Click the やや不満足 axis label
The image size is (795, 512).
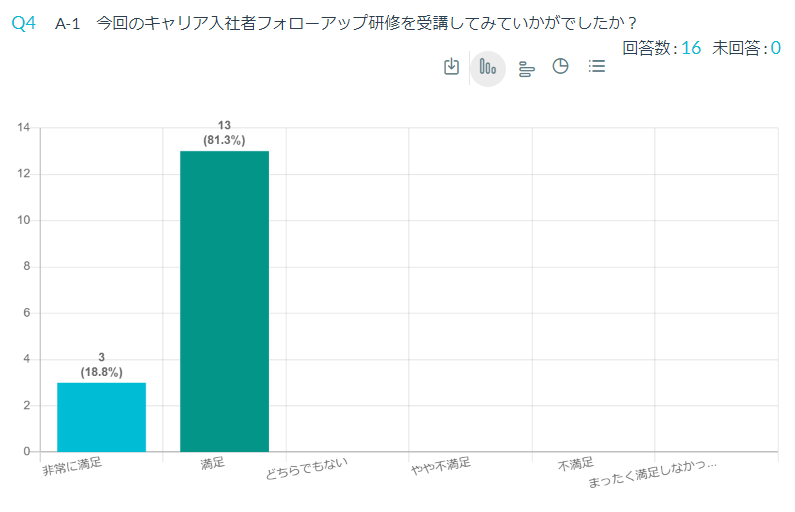coord(441,466)
